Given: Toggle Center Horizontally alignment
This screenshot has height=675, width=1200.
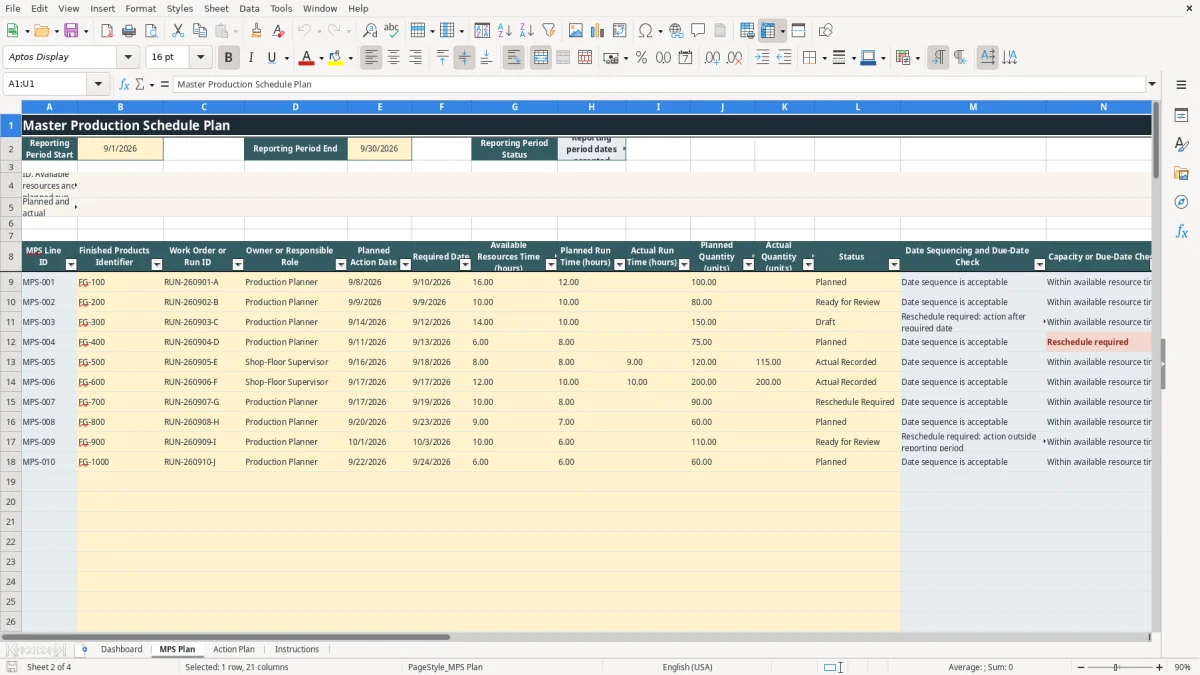Looking at the screenshot, I should click(x=394, y=58).
